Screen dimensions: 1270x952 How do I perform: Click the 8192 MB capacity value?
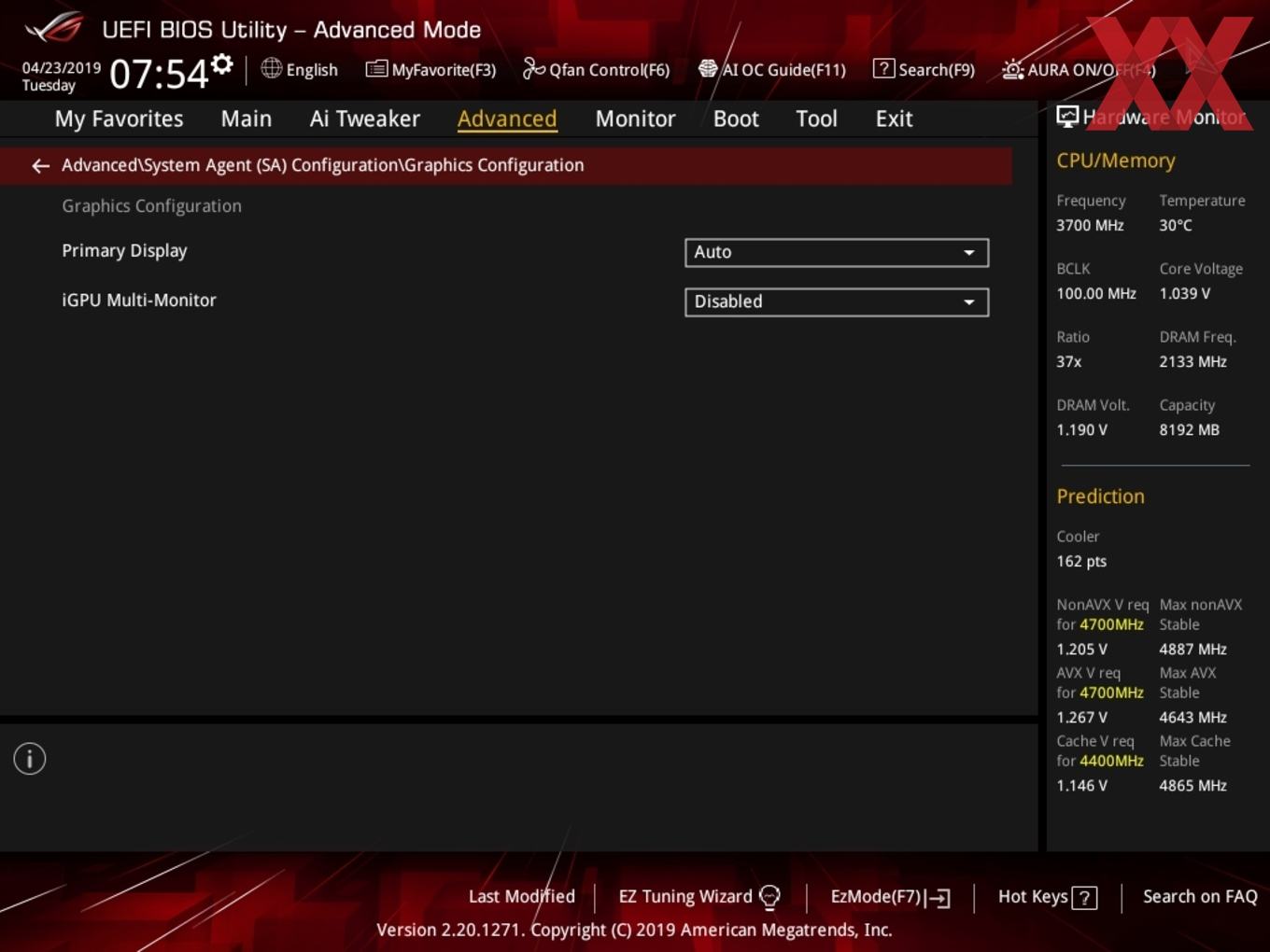click(x=1189, y=429)
